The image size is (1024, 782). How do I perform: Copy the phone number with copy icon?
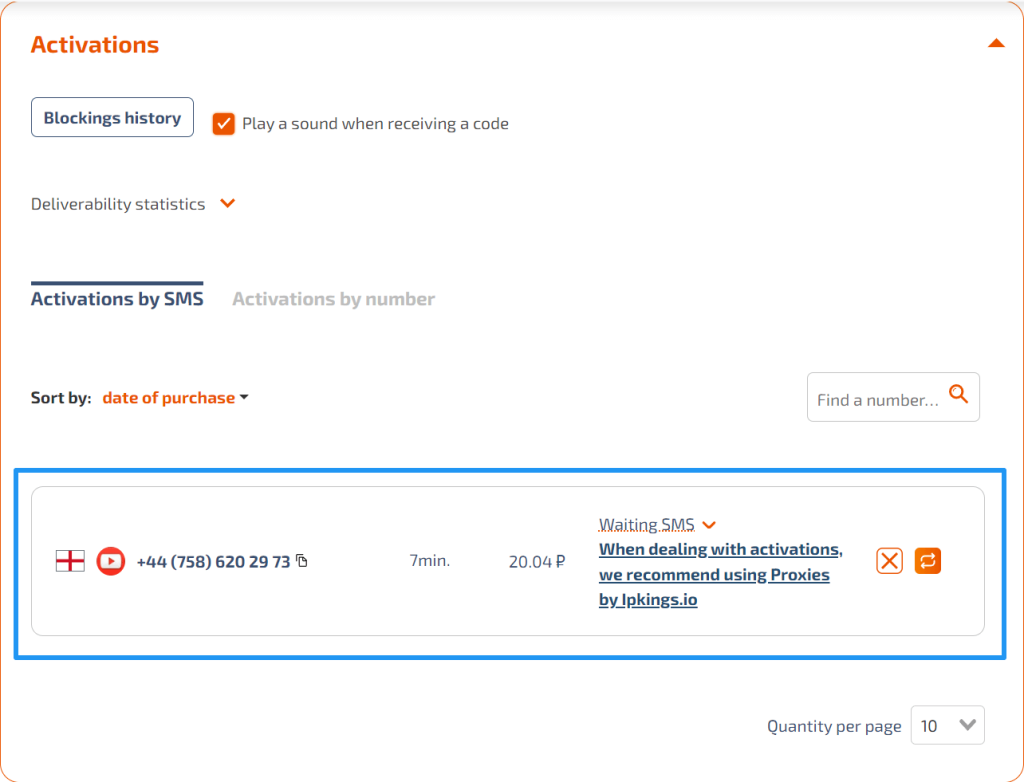302,561
